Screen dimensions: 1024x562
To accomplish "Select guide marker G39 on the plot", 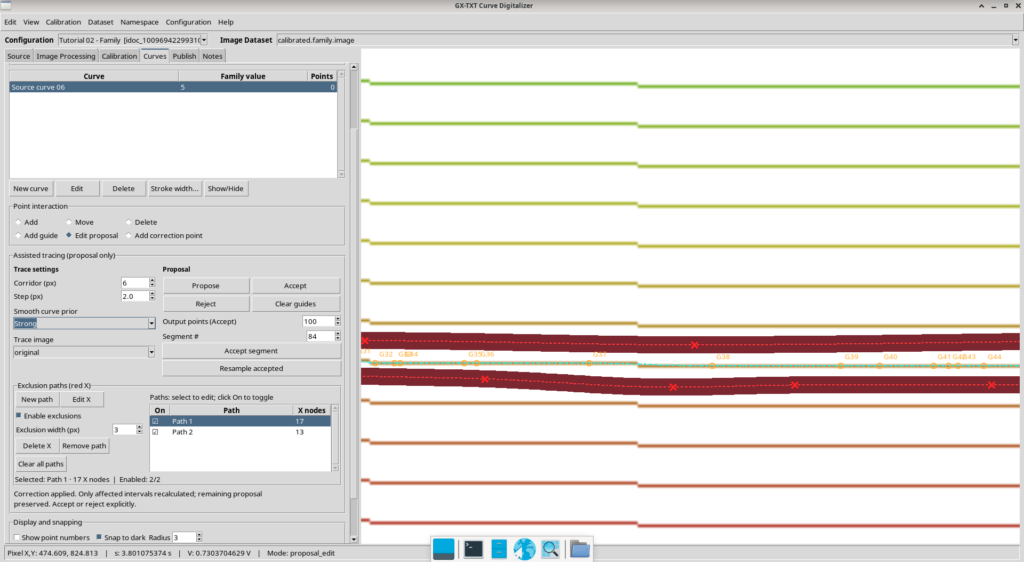I will coord(840,366).
